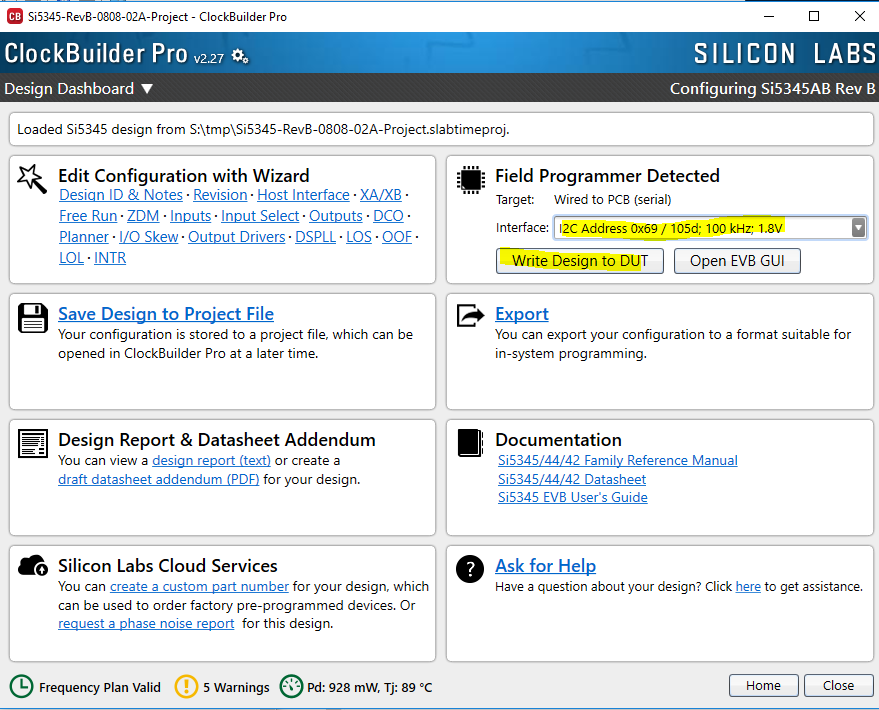Click the settings gears icon beside v2.27
Image resolution: width=879 pixels, height=710 pixels.
240,56
